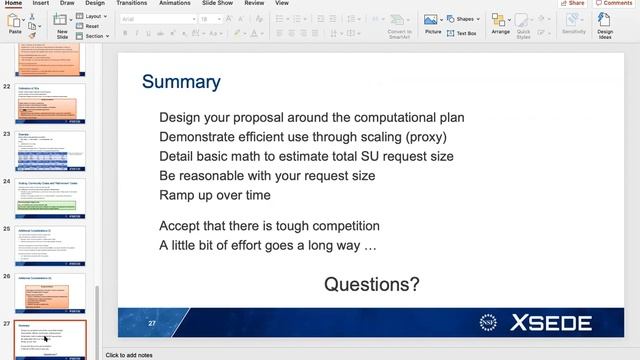Image resolution: width=640 pixels, height=360 pixels.
Task: Switch to the Insert tab
Action: [x=40, y=3]
